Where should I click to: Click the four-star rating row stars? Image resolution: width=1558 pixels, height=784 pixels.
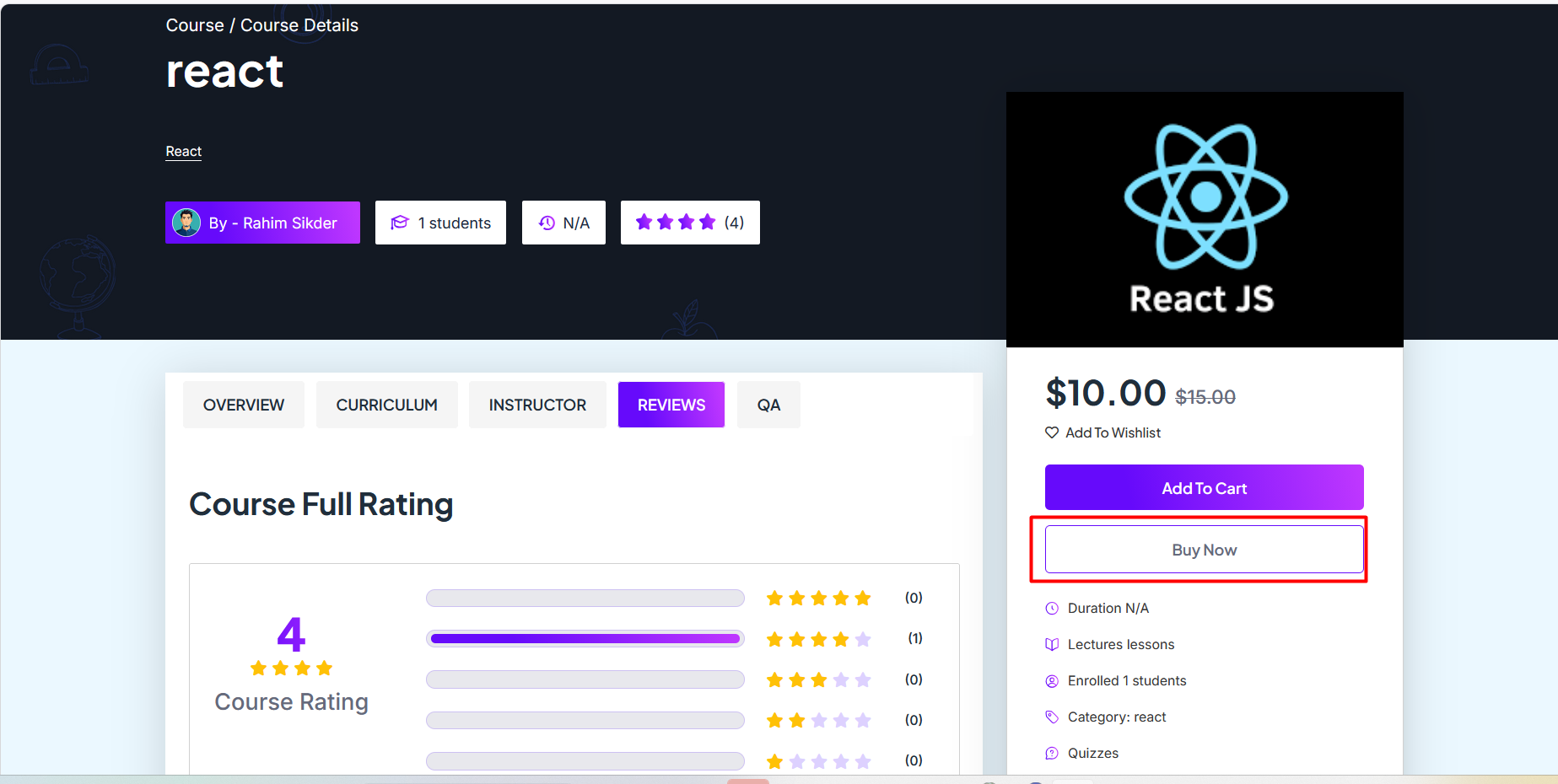pos(818,639)
